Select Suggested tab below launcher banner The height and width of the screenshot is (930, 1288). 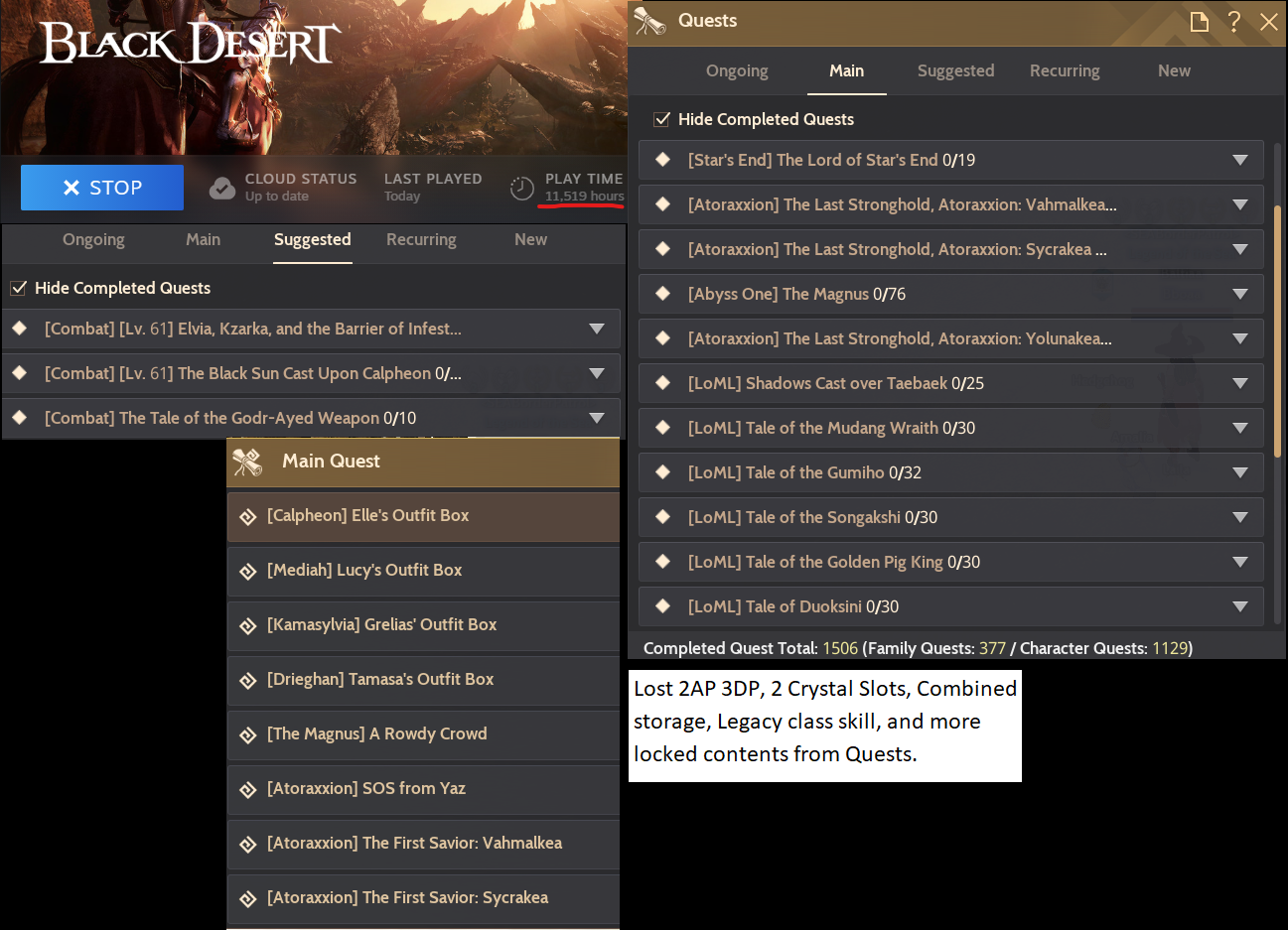point(312,240)
